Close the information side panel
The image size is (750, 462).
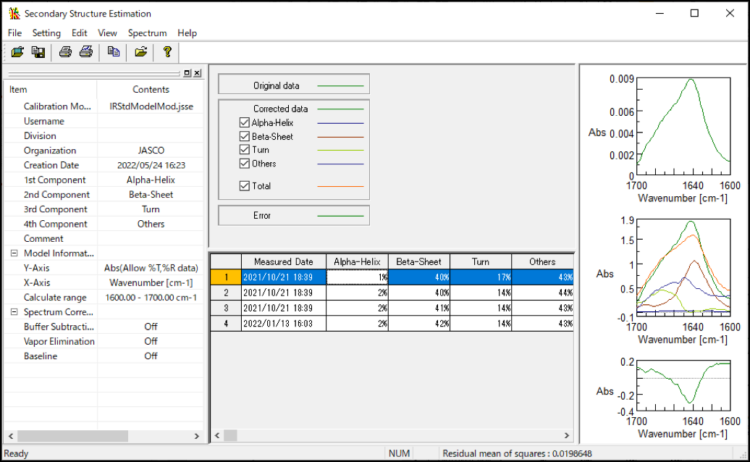[197, 73]
